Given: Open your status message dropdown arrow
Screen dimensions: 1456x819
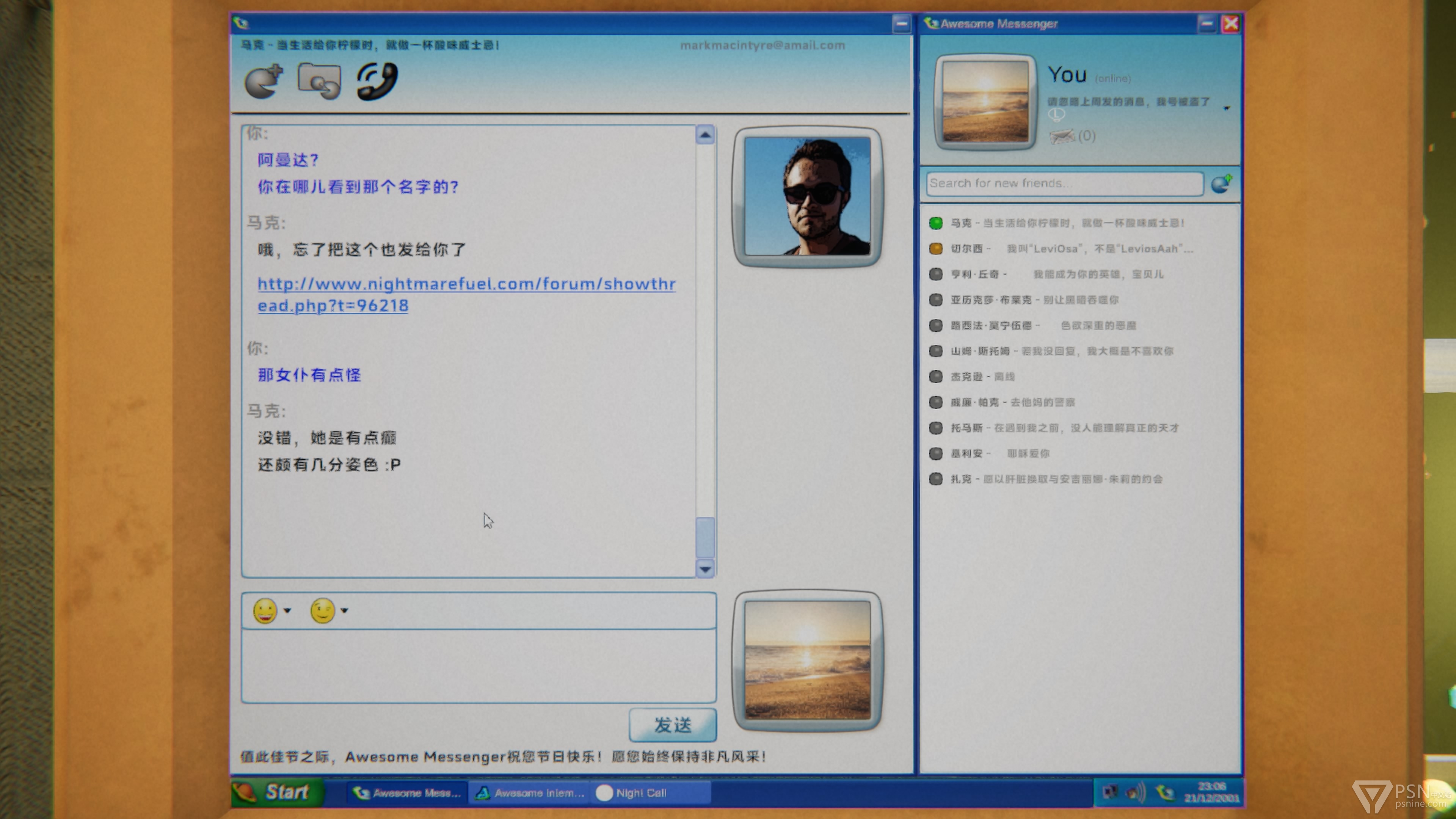Looking at the screenshot, I should tap(1227, 108).
